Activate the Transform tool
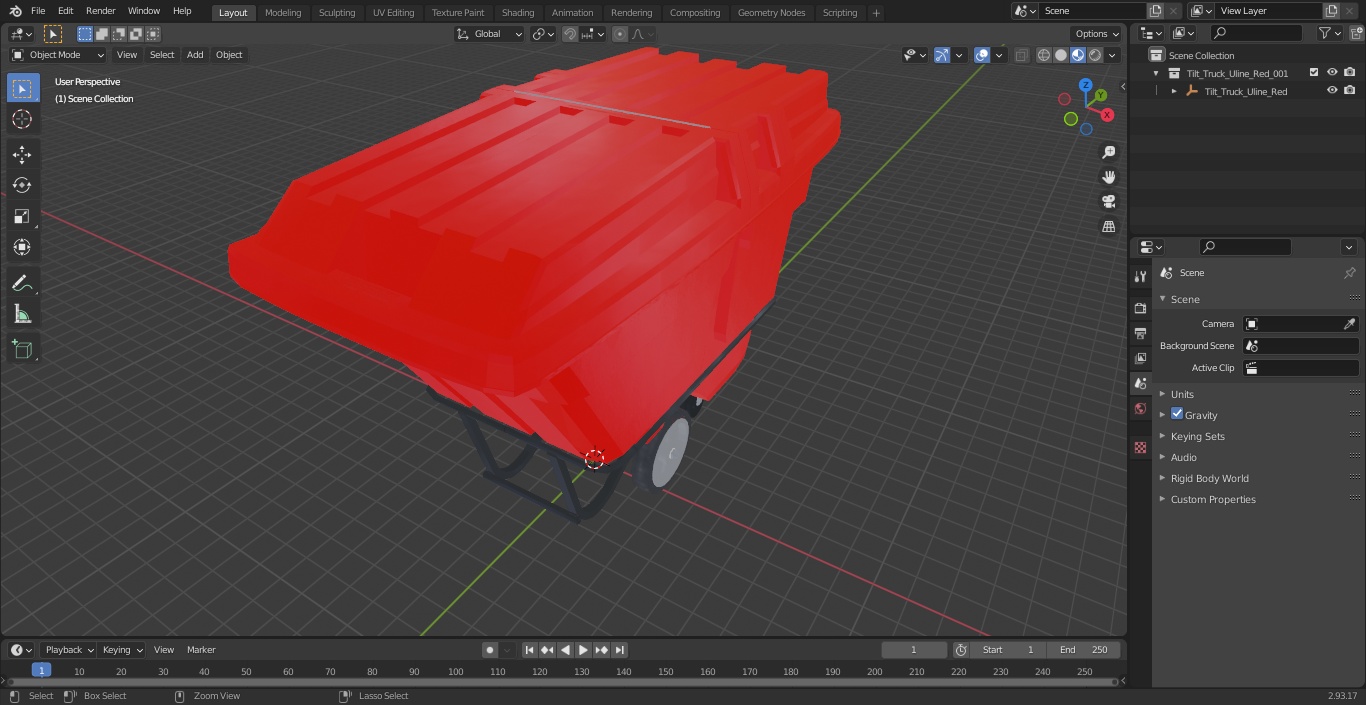1366x705 pixels. coord(22,247)
